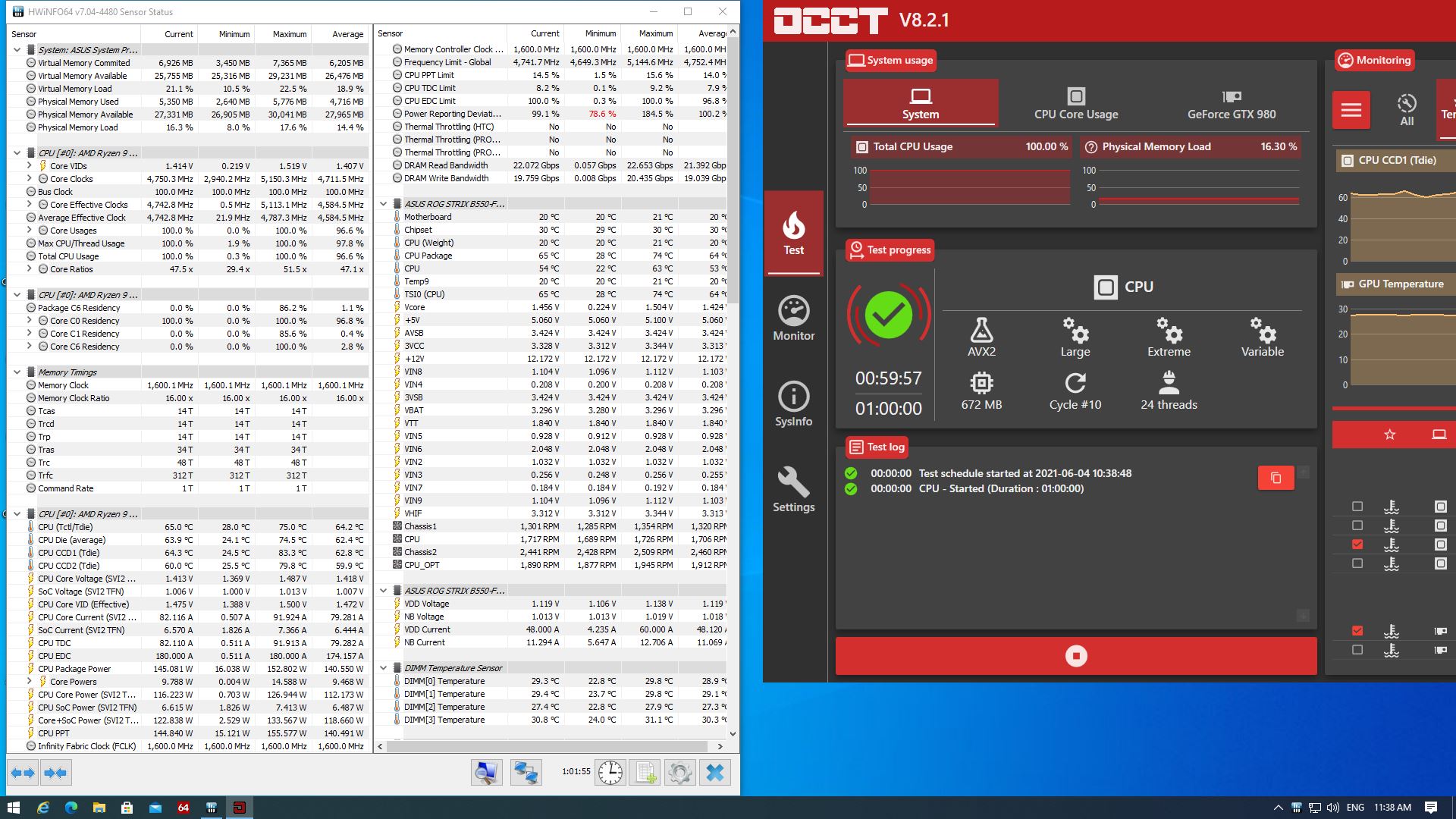
Task: Open the OCCT Test fire icon
Action: coord(793,233)
